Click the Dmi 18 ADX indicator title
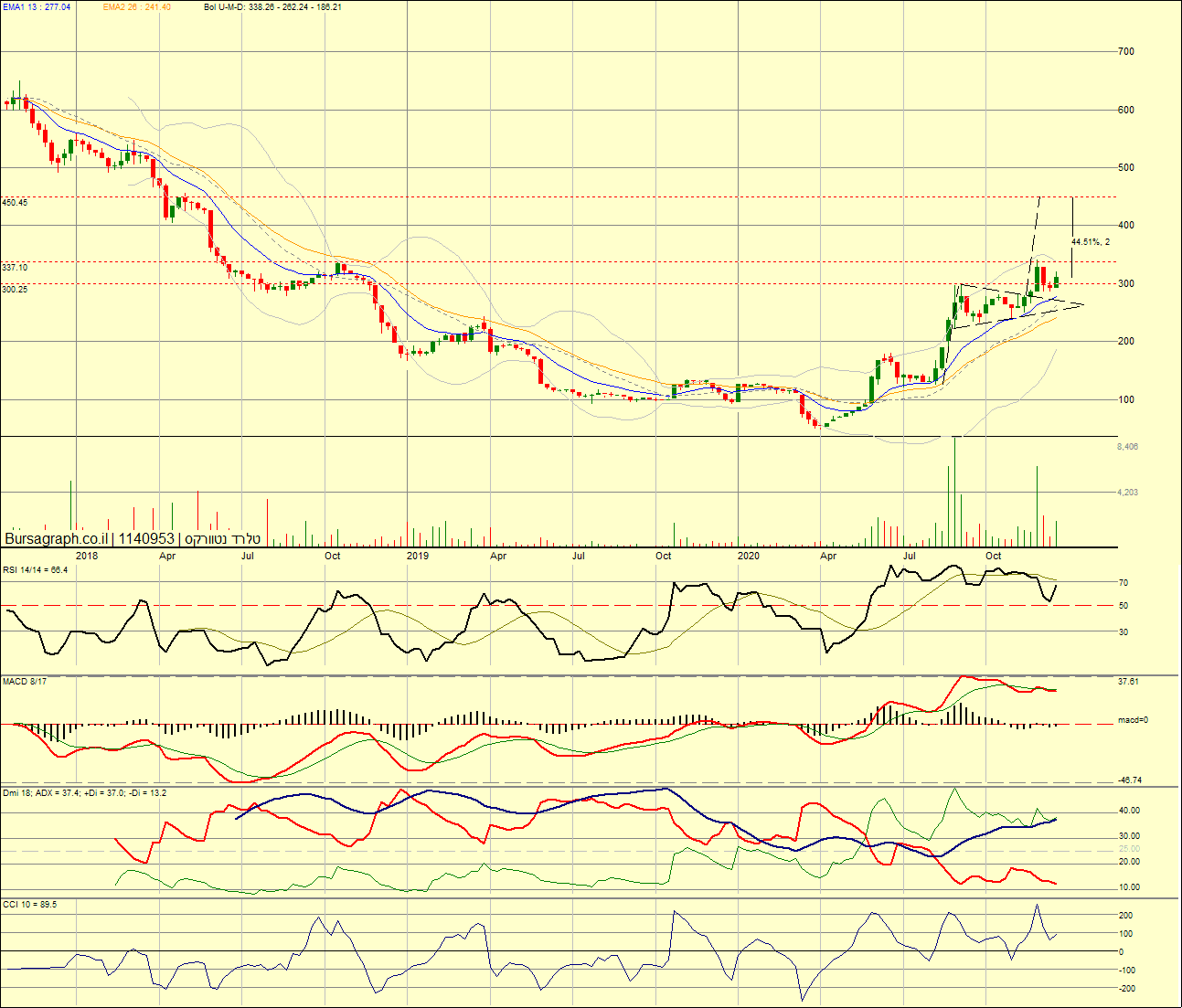Viewport: 1182px width, 1008px height. 84,792
